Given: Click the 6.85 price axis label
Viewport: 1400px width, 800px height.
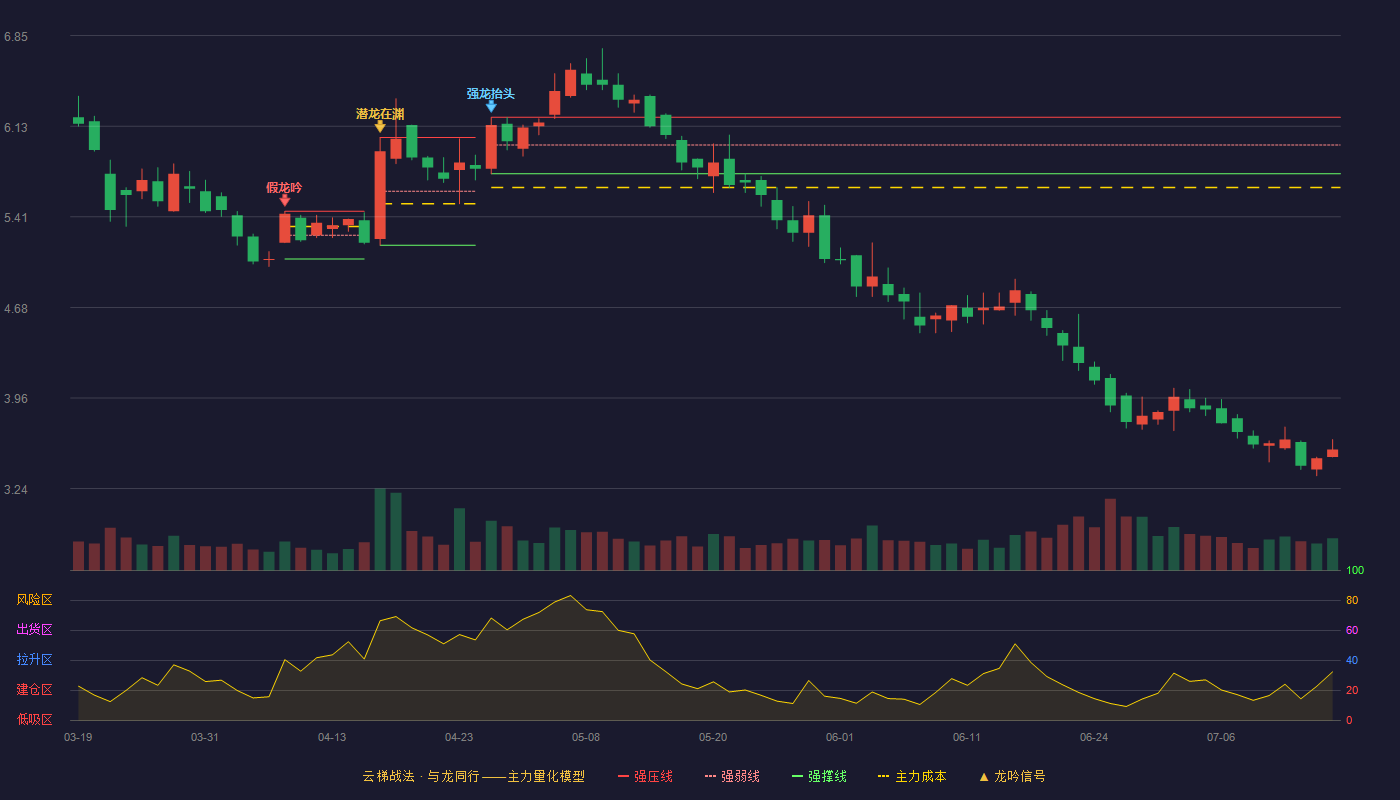Looking at the screenshot, I should click(16, 37).
